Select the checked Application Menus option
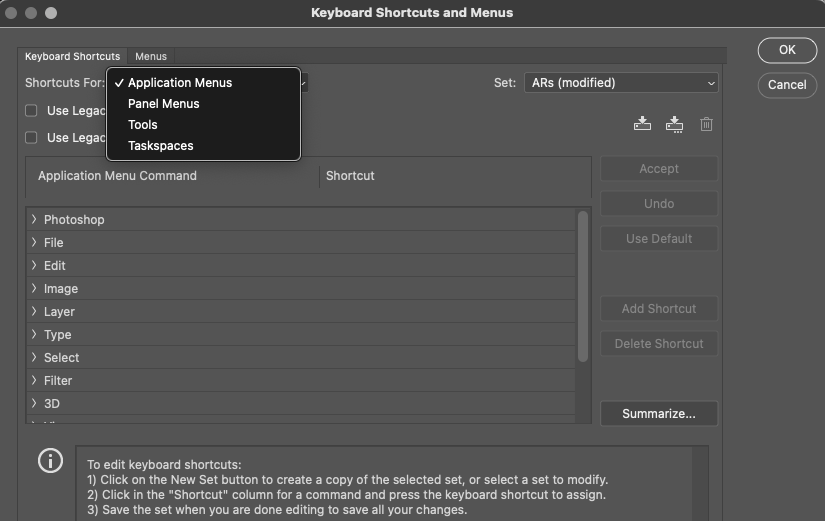The image size is (825, 521). pos(180,83)
